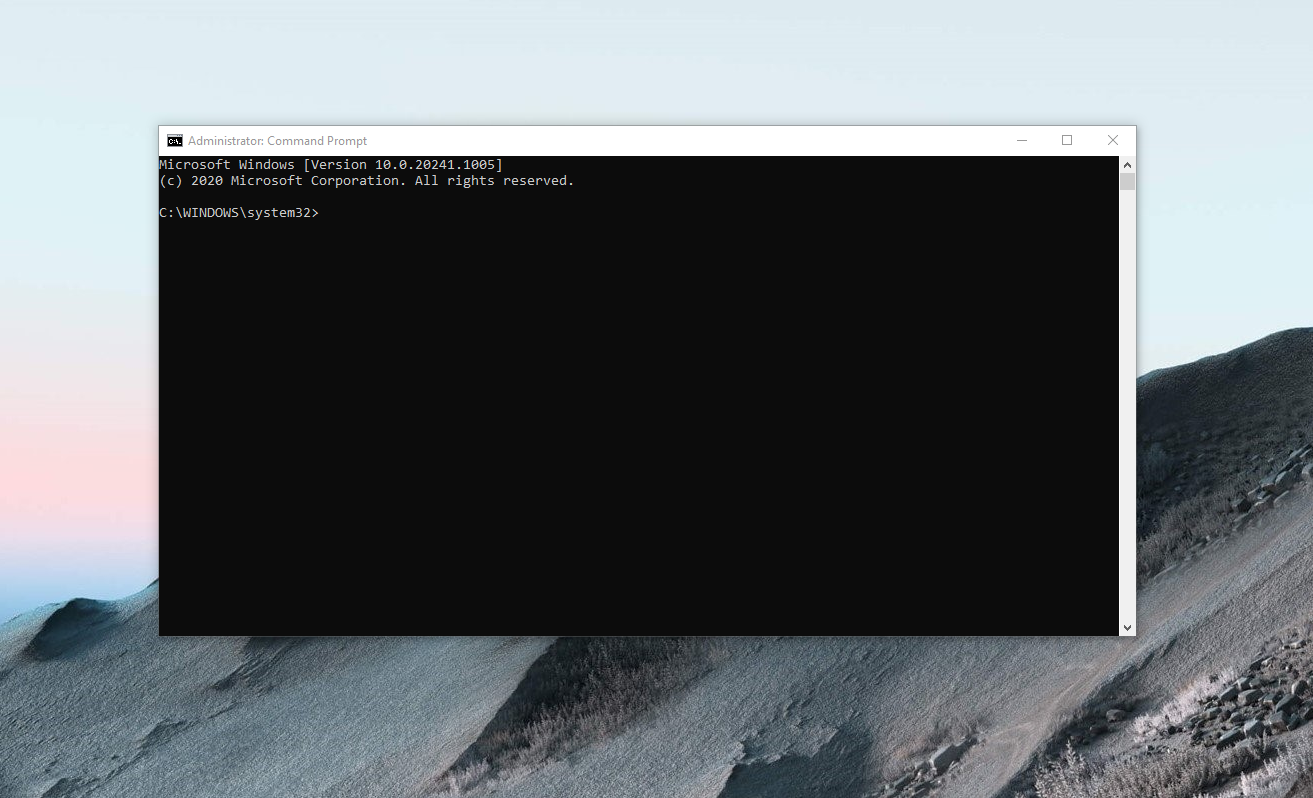1313x798 pixels.
Task: Close the Administrator: Command Prompt window
Action: point(1113,141)
